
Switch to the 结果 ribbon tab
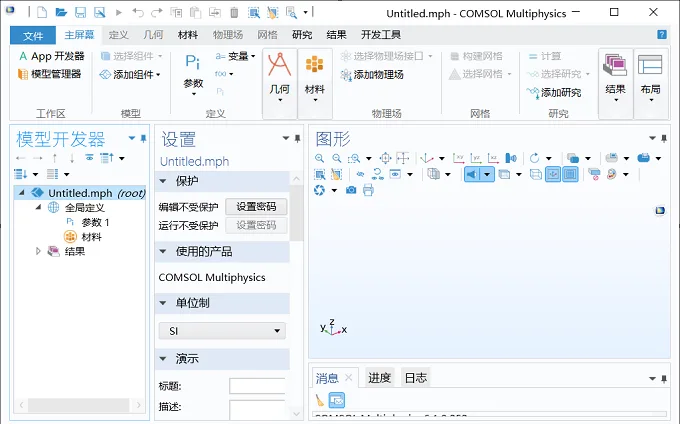pyautogui.click(x=336, y=35)
